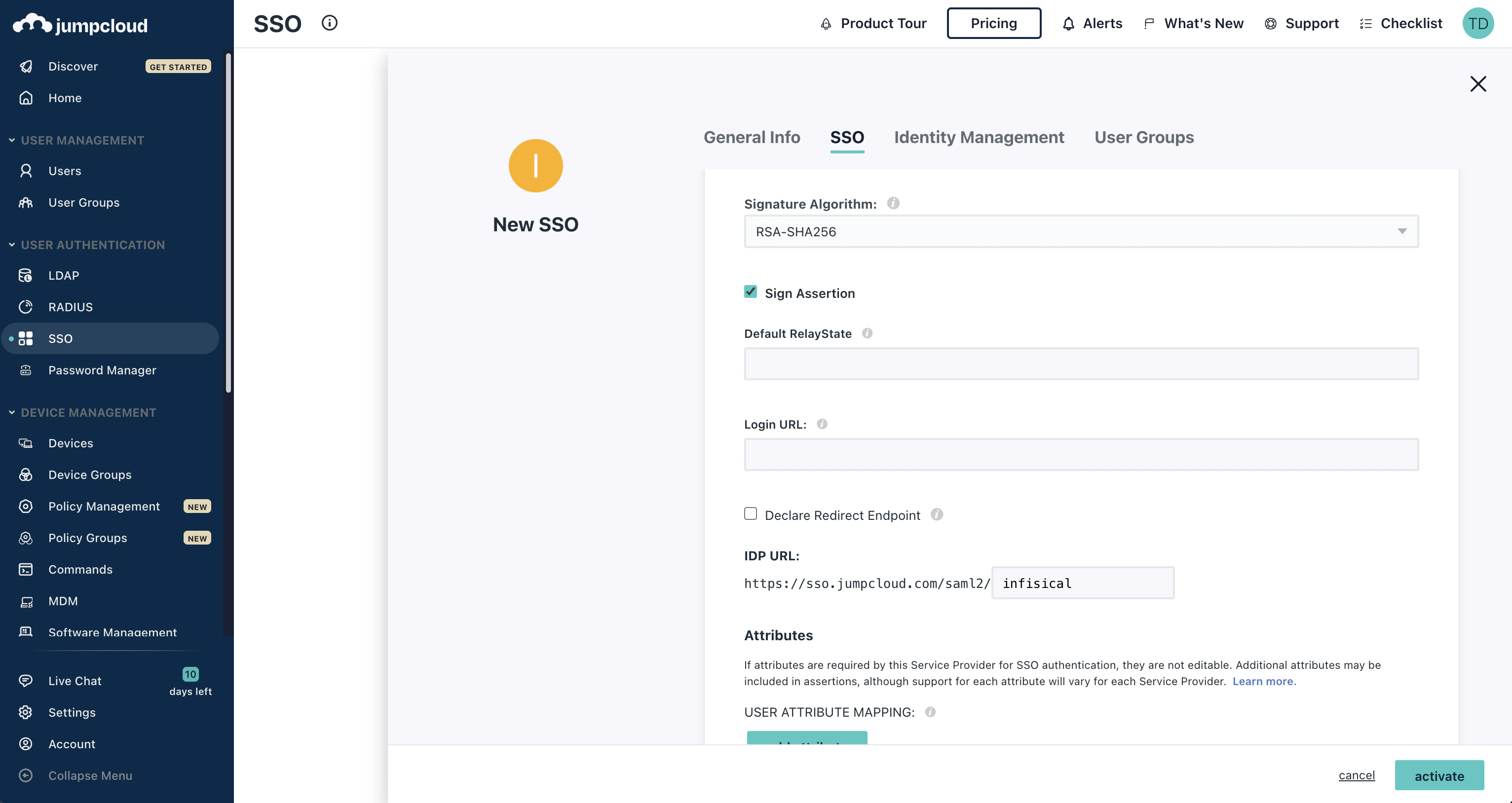Open Devices sidebar icon
The width and height of the screenshot is (1512, 803).
pos(26,443)
